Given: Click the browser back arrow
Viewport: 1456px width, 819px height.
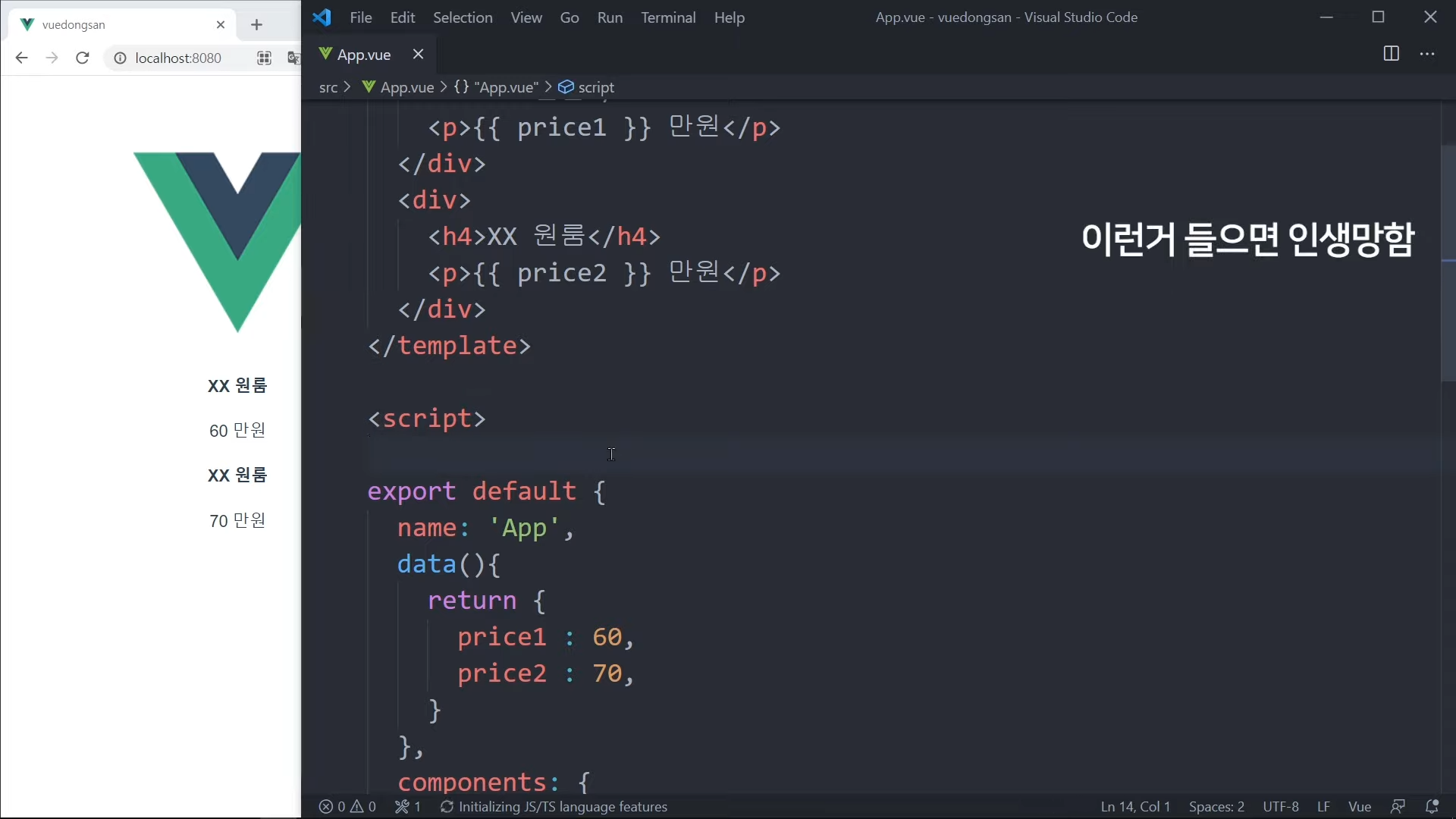Looking at the screenshot, I should pos(21,58).
